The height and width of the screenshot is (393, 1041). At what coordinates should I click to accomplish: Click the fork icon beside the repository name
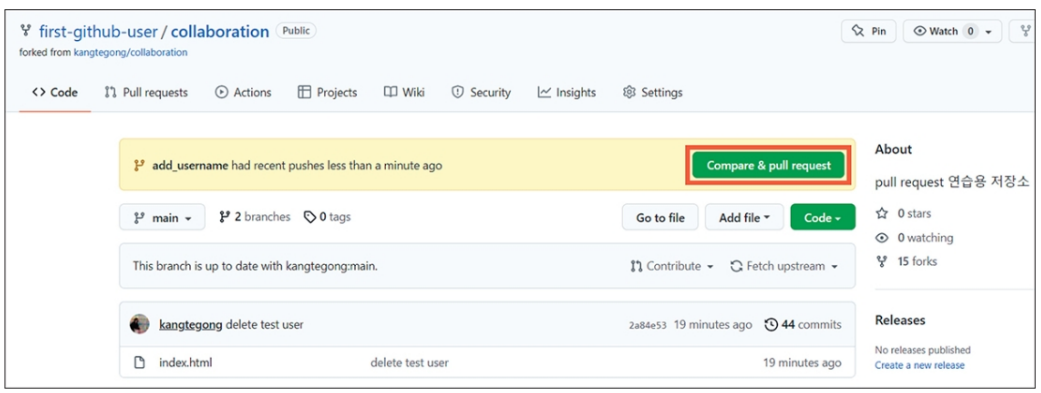point(26,31)
